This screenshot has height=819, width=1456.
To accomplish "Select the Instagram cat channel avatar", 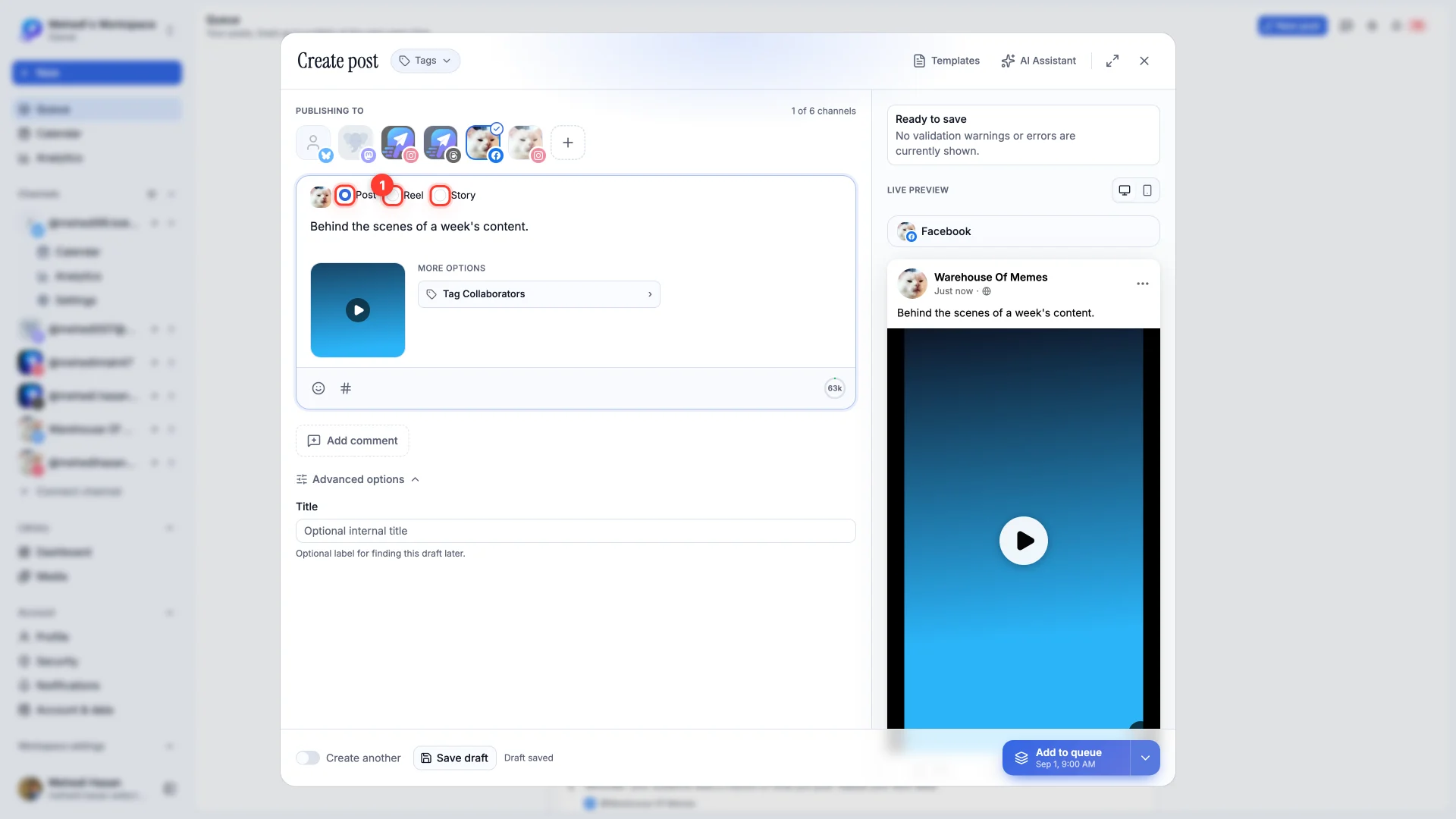I will pyautogui.click(x=526, y=143).
